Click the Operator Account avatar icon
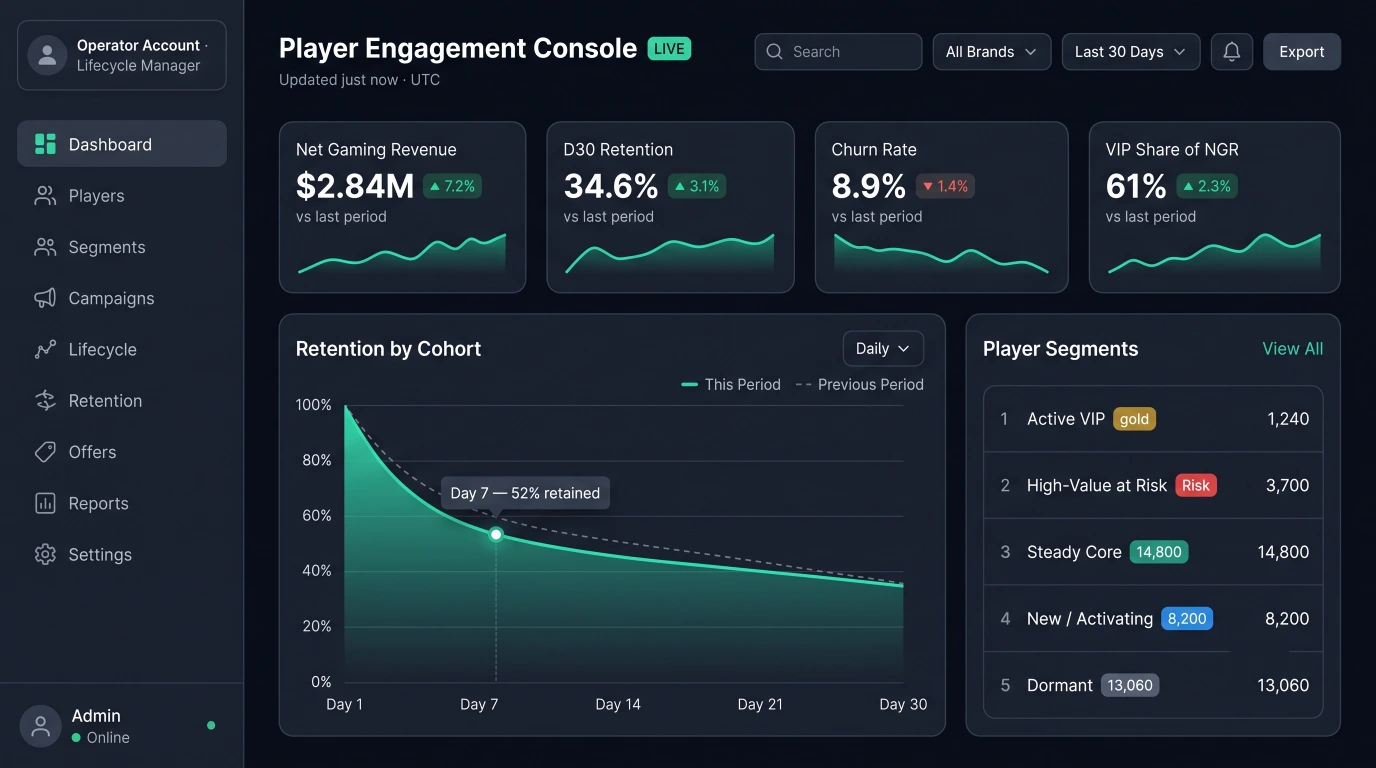The height and width of the screenshot is (768, 1376). (47, 56)
